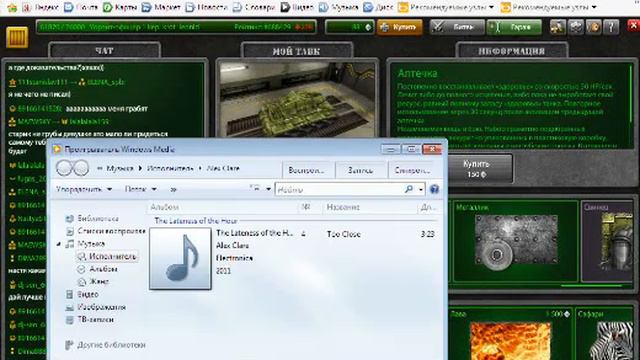Image resolution: width=640 pixels, height=360 pixels.
Task: Open game help question mark icon
Action: (x=611, y=27)
